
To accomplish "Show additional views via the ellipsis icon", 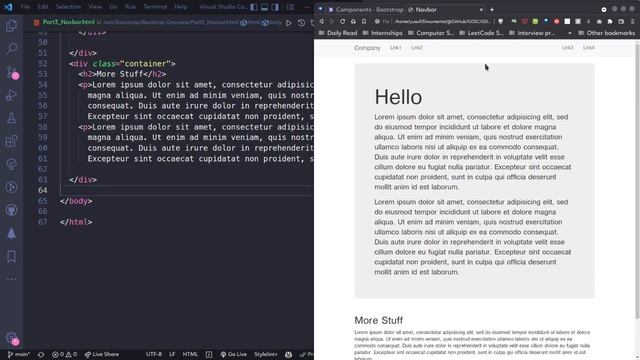I will (11, 279).
